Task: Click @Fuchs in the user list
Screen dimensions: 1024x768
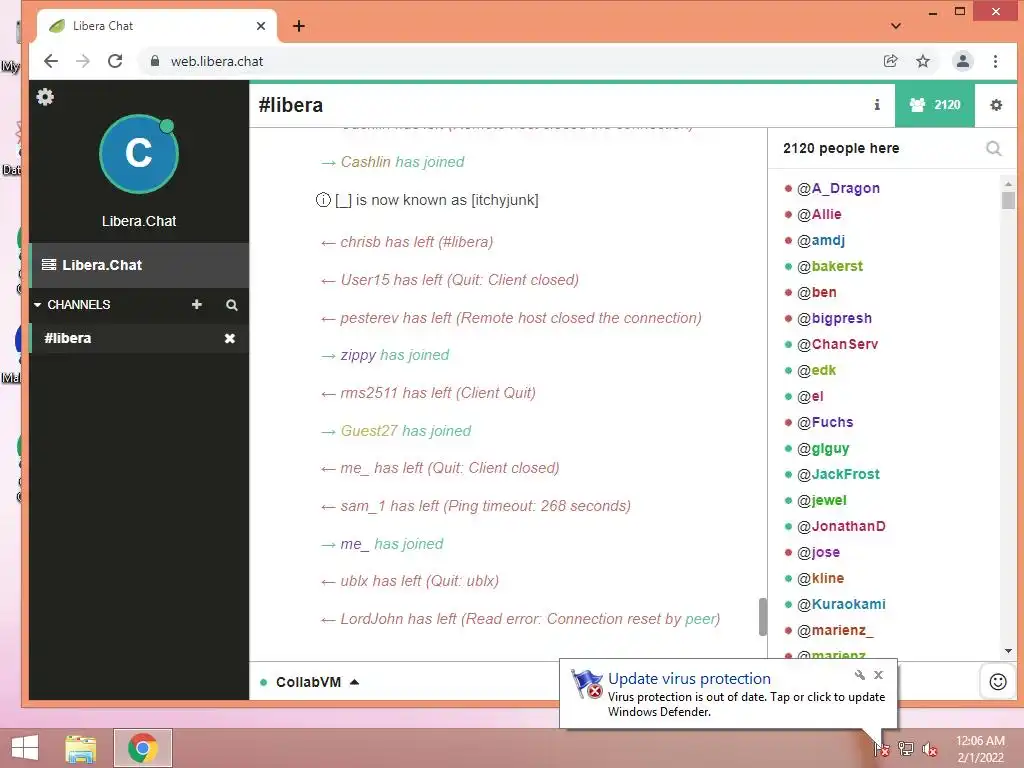Action: click(x=825, y=423)
